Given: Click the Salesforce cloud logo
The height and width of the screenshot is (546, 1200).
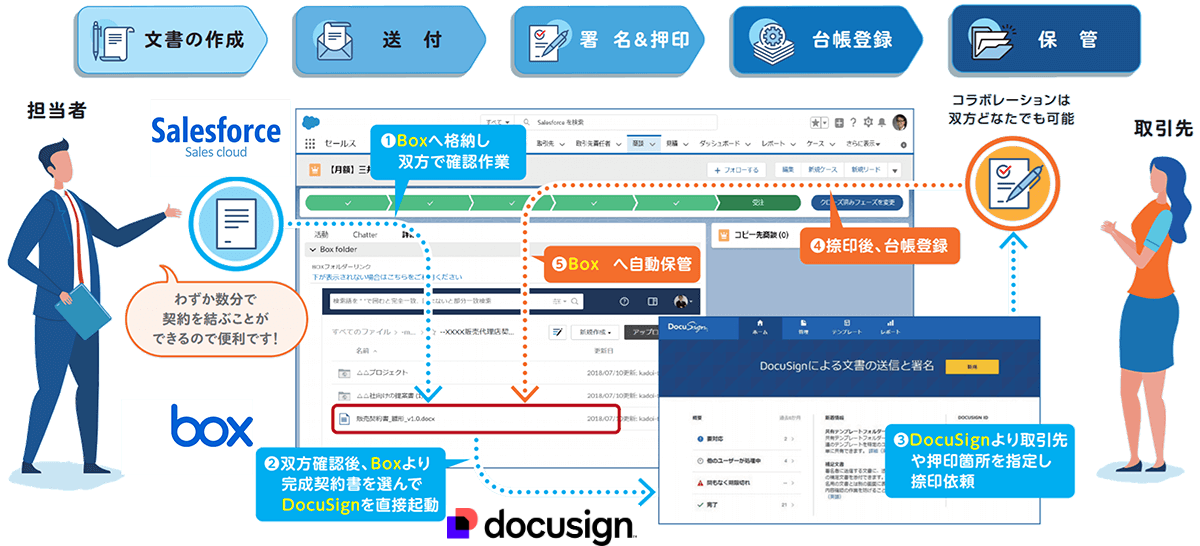Looking at the screenshot, I should pyautogui.click(x=311, y=122).
